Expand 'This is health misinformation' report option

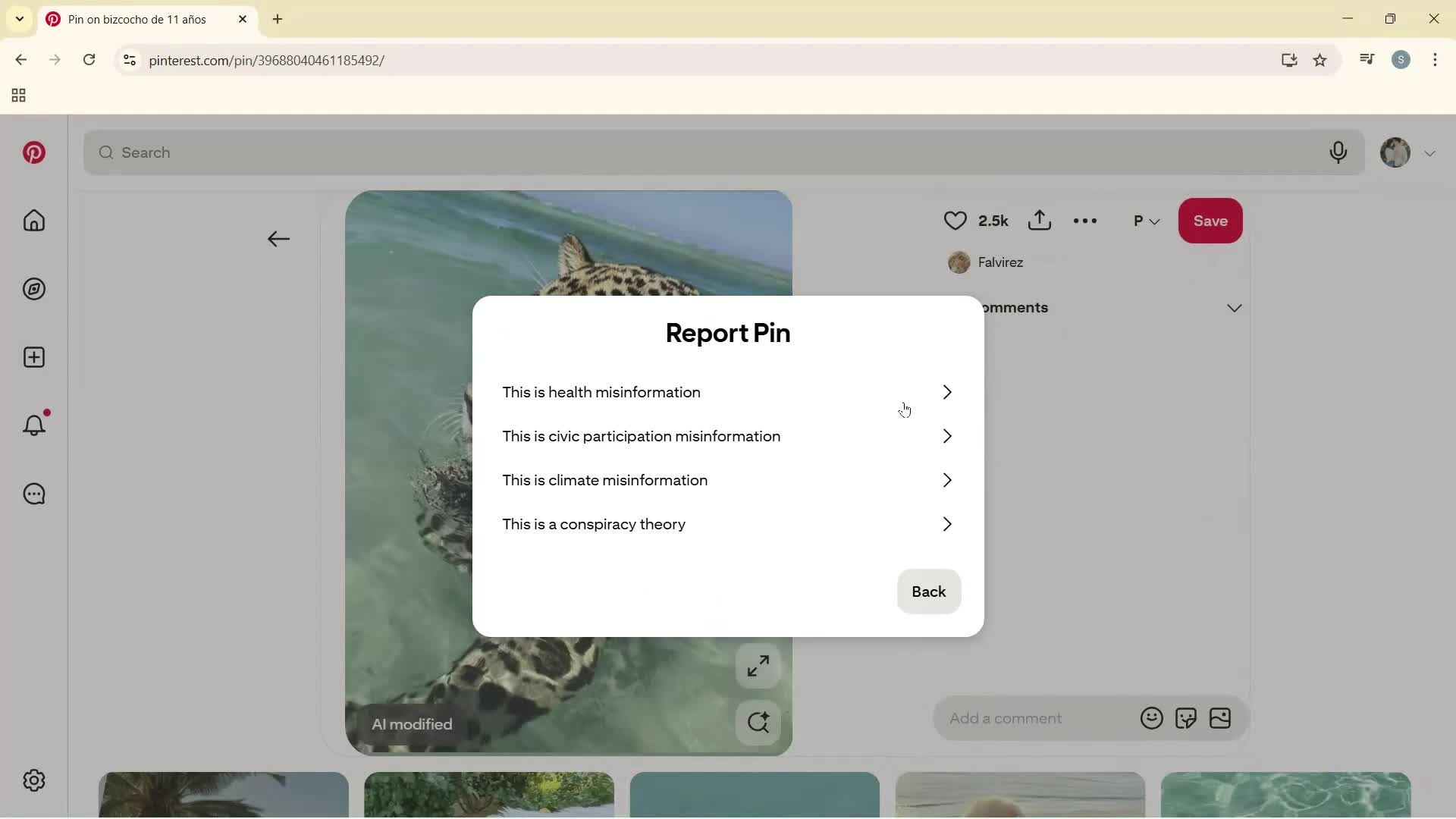(946, 392)
